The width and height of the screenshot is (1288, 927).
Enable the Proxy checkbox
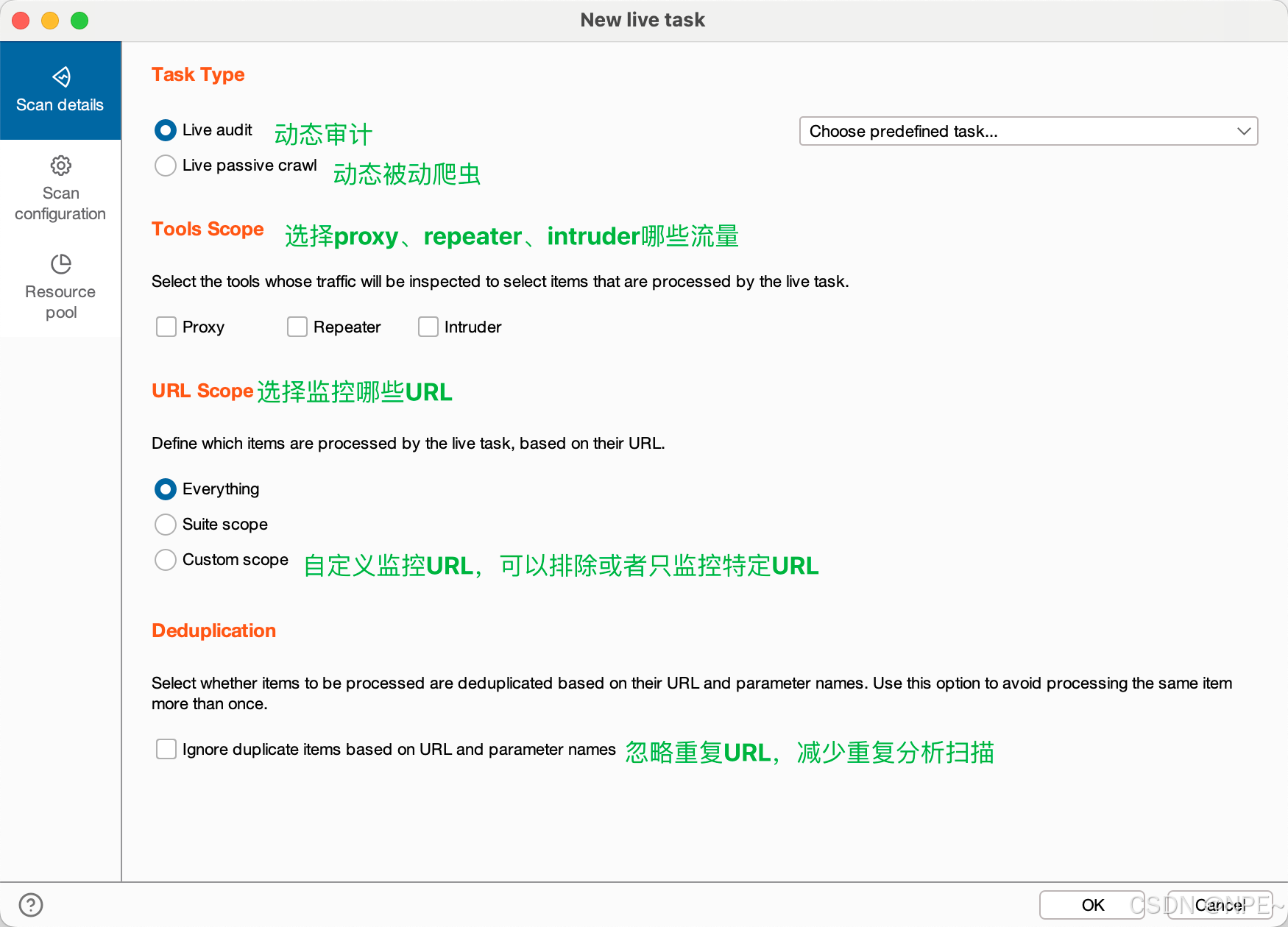[166, 327]
